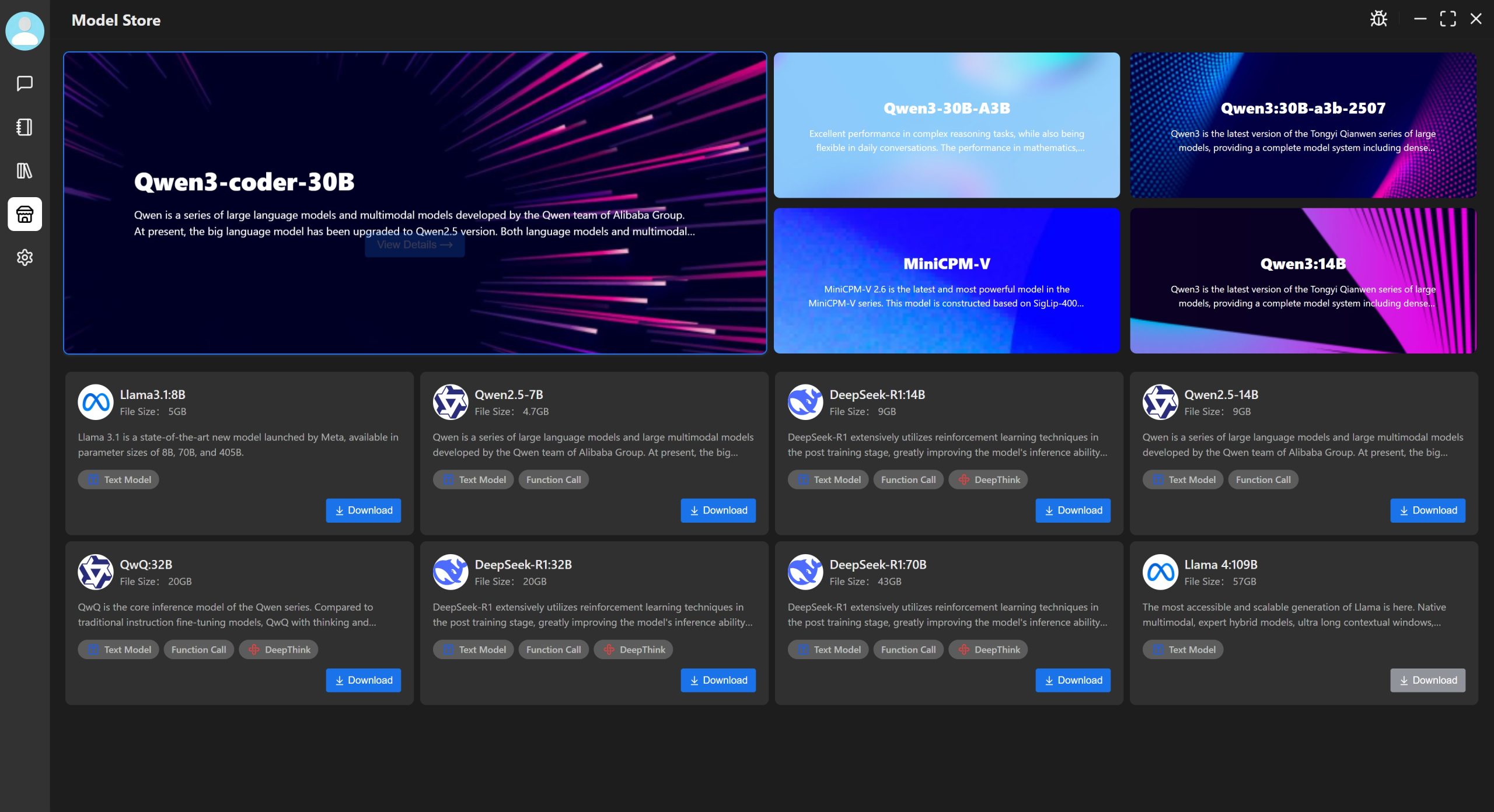Screen dimensions: 1494x812
Task: Click the Function Call tag on QwQ:32B
Action: click(x=198, y=649)
